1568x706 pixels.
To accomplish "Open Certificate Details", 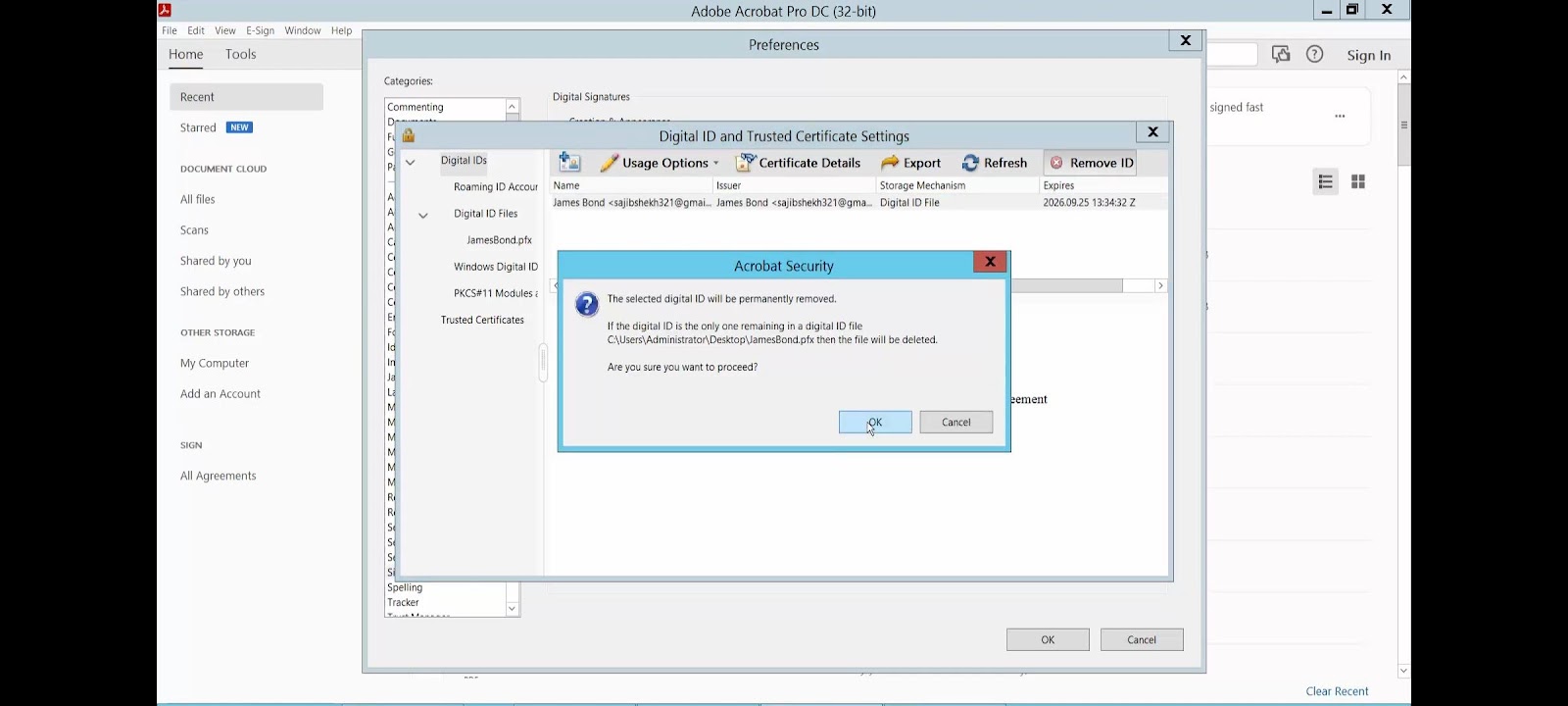I will click(798, 163).
